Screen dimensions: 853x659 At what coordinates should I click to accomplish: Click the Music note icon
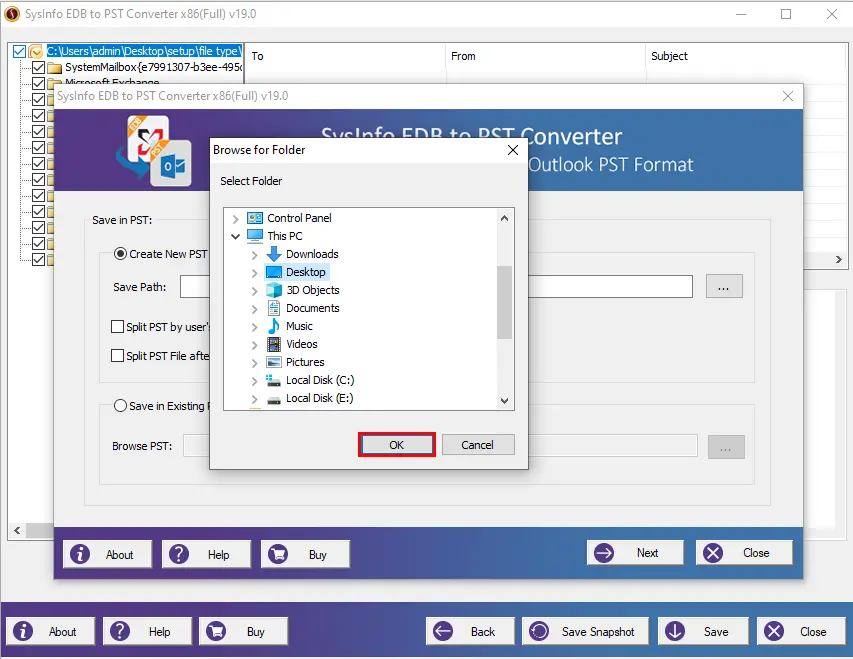tap(274, 325)
